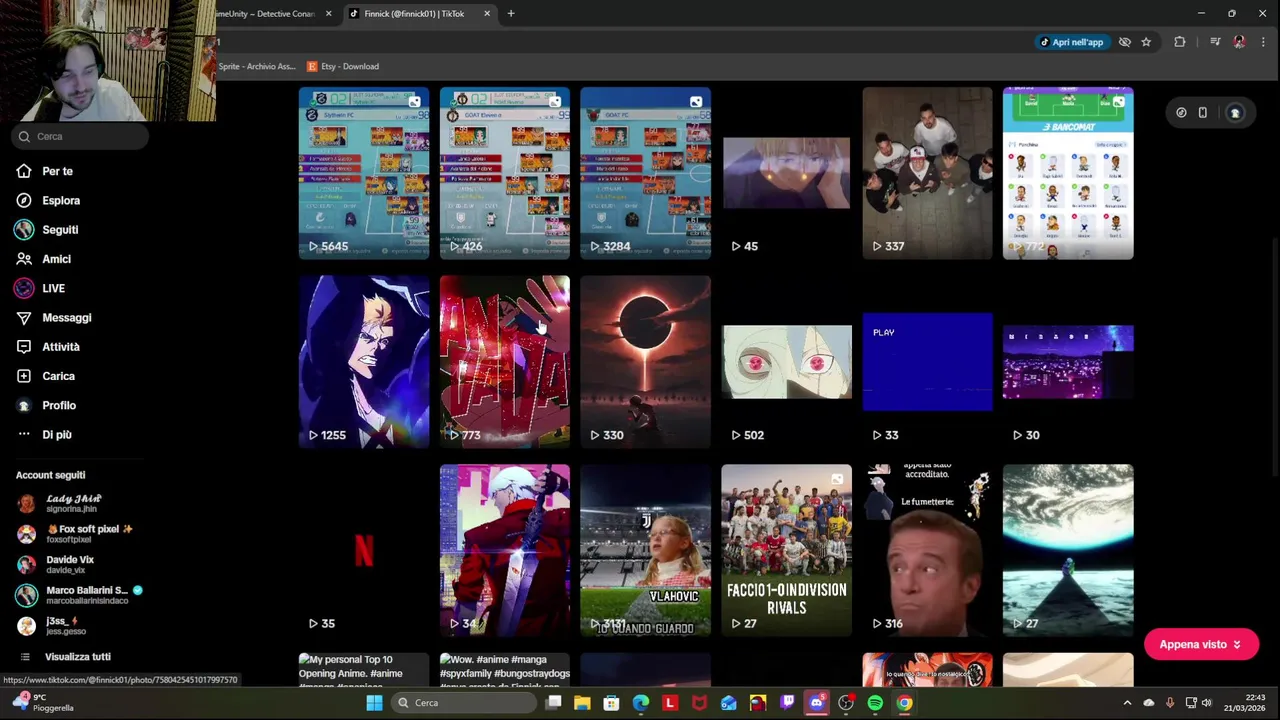Open the video with 45 views
Image resolution: width=1280 pixels, height=720 pixels.
click(x=787, y=173)
